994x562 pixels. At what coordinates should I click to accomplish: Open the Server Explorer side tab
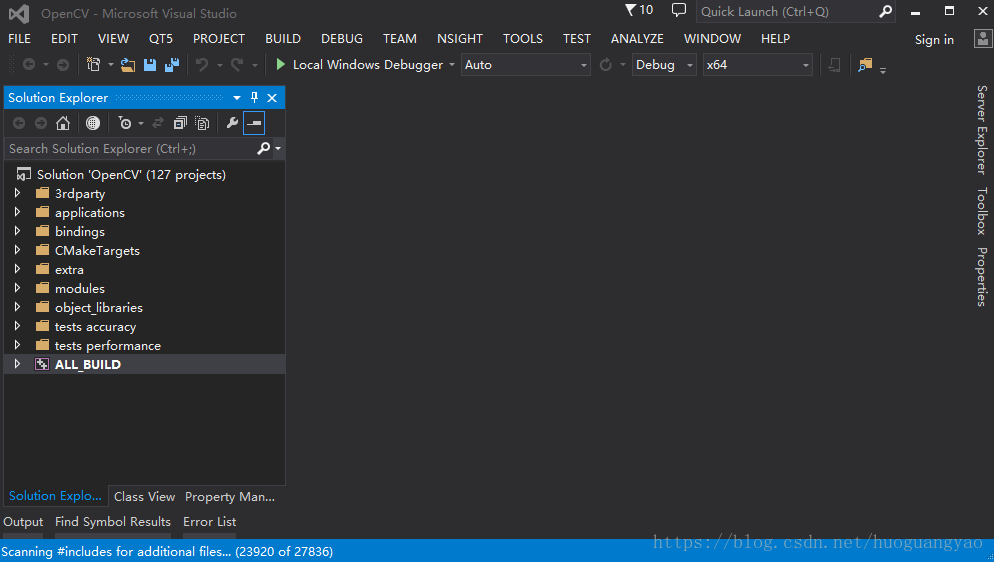coord(981,130)
